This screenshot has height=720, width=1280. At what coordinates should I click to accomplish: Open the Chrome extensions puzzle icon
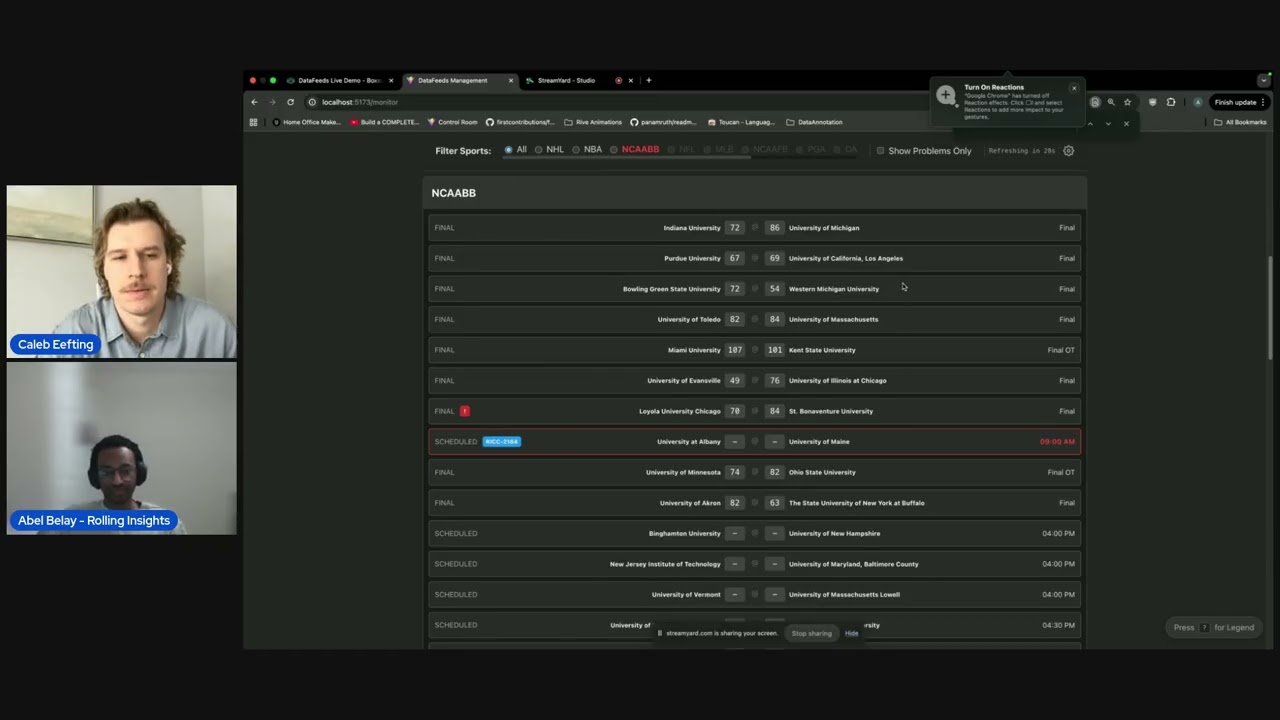1171,102
